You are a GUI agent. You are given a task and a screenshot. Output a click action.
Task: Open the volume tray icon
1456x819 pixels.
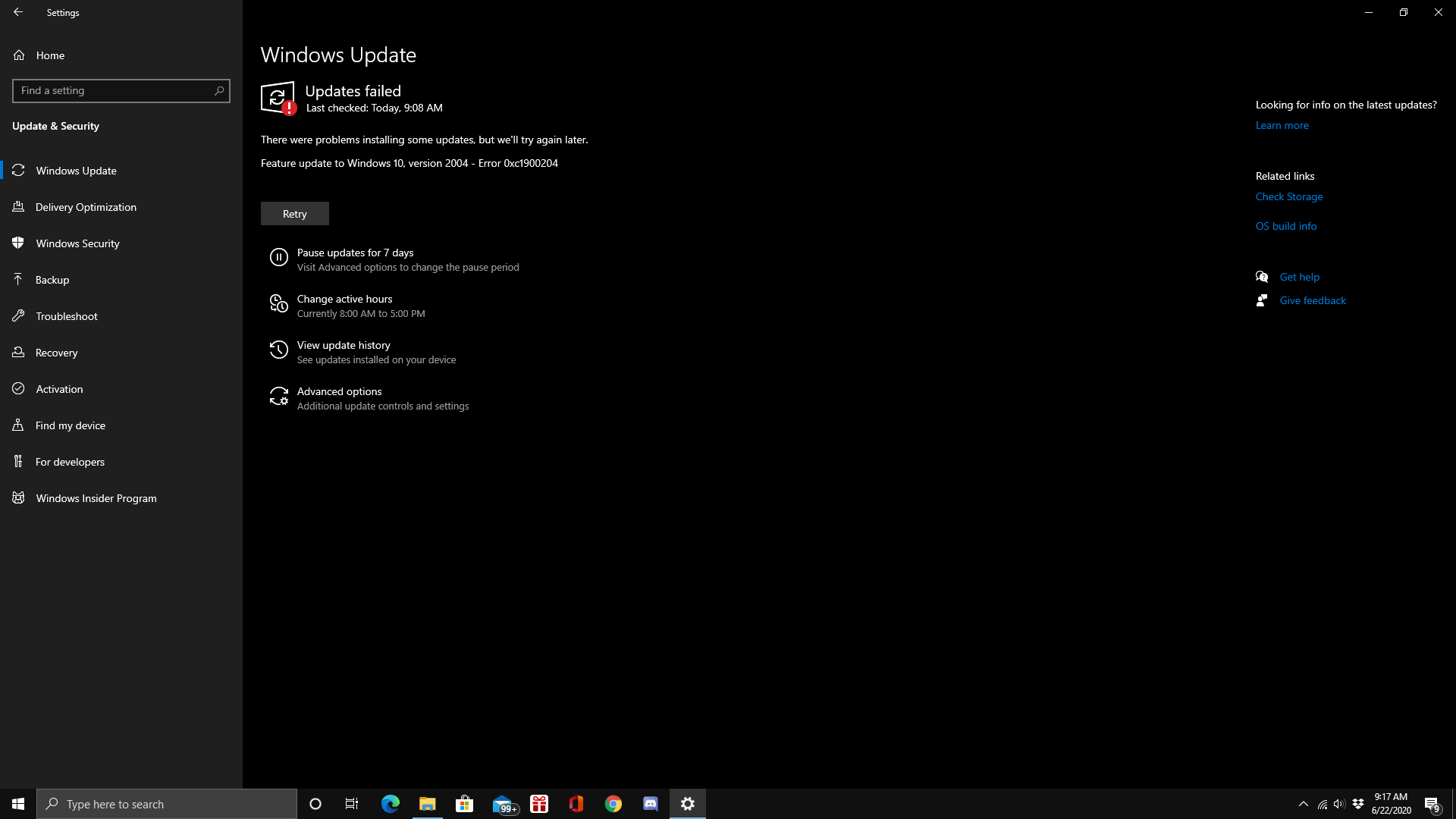click(x=1339, y=804)
